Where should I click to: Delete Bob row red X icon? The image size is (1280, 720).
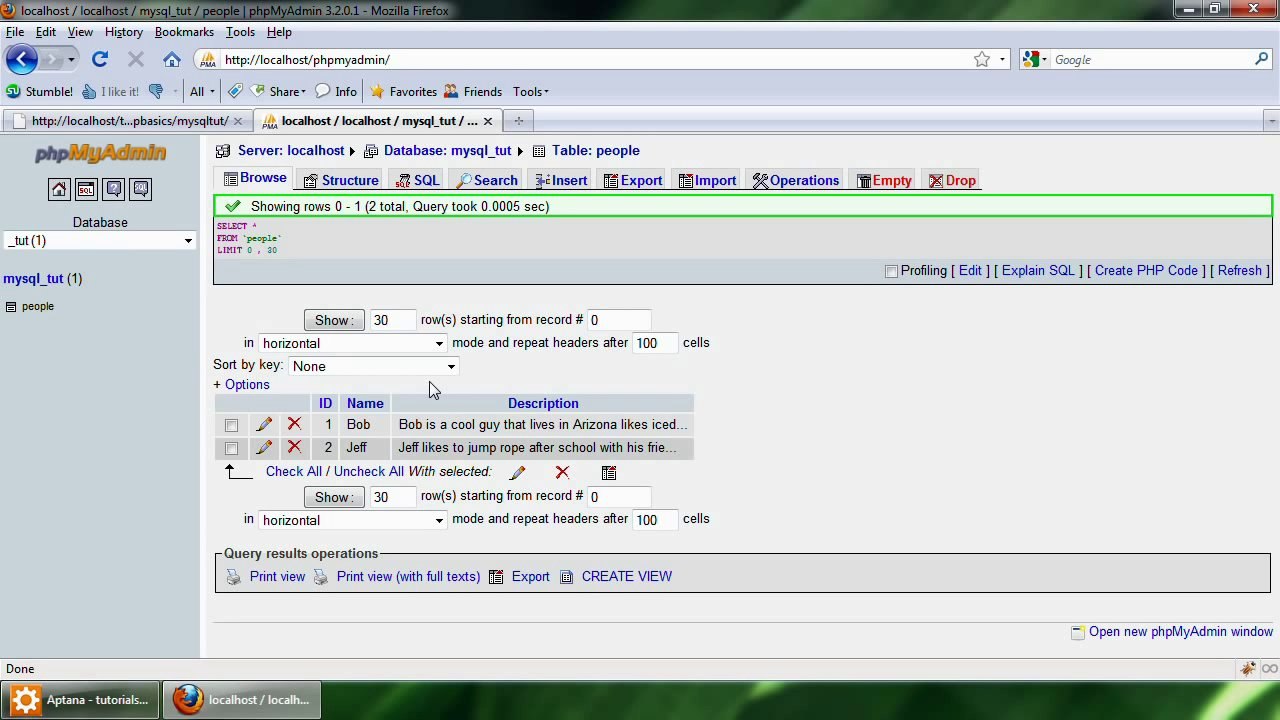(294, 425)
